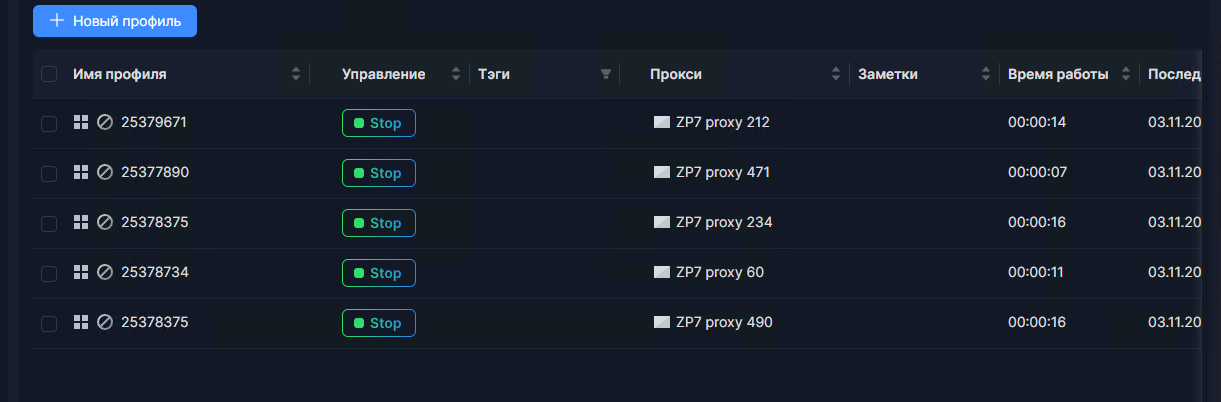Click the flag icon next to ZP7 proxy 60
The height and width of the screenshot is (402, 1221).
pyautogui.click(x=661, y=273)
